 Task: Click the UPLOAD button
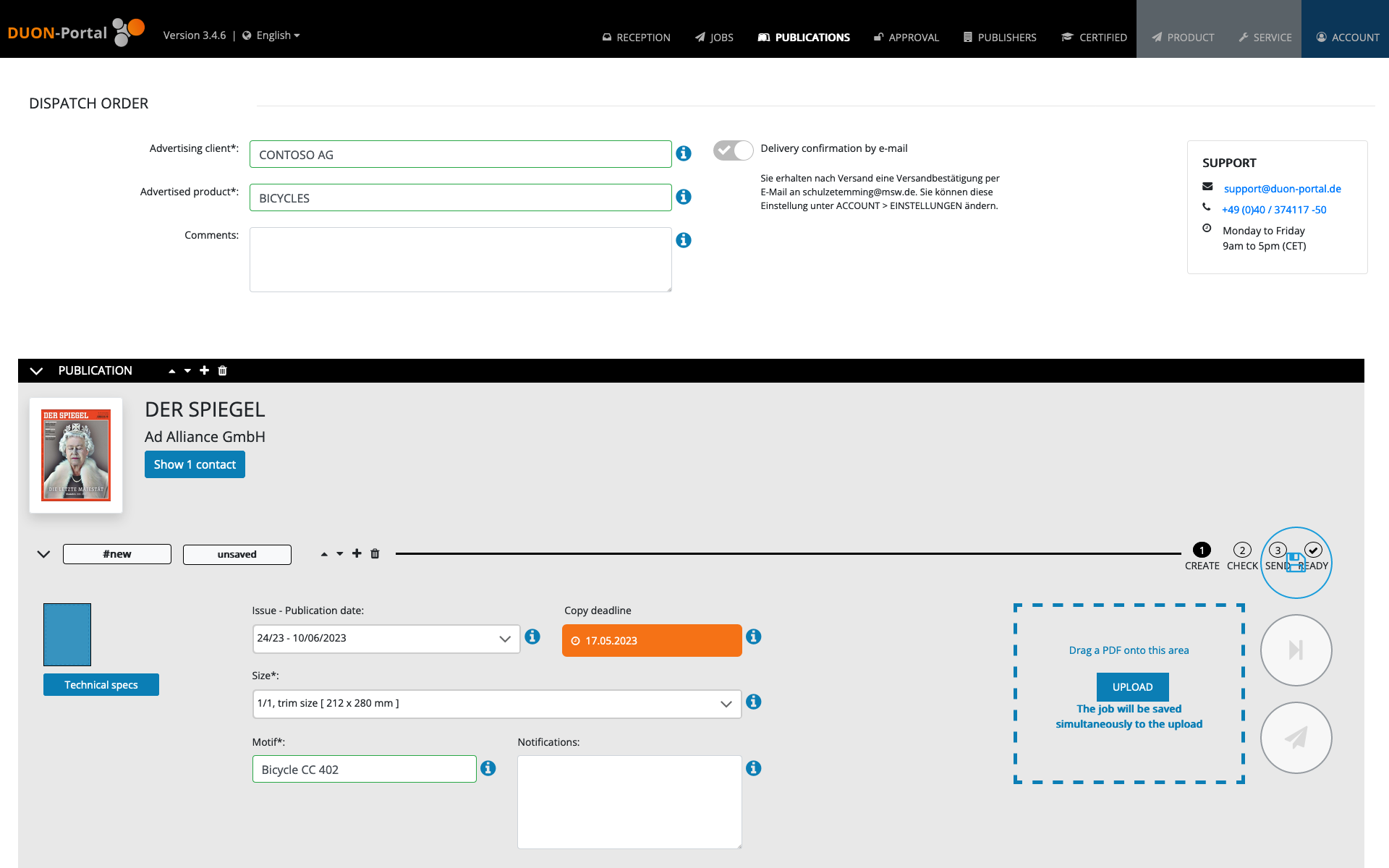tap(1133, 687)
